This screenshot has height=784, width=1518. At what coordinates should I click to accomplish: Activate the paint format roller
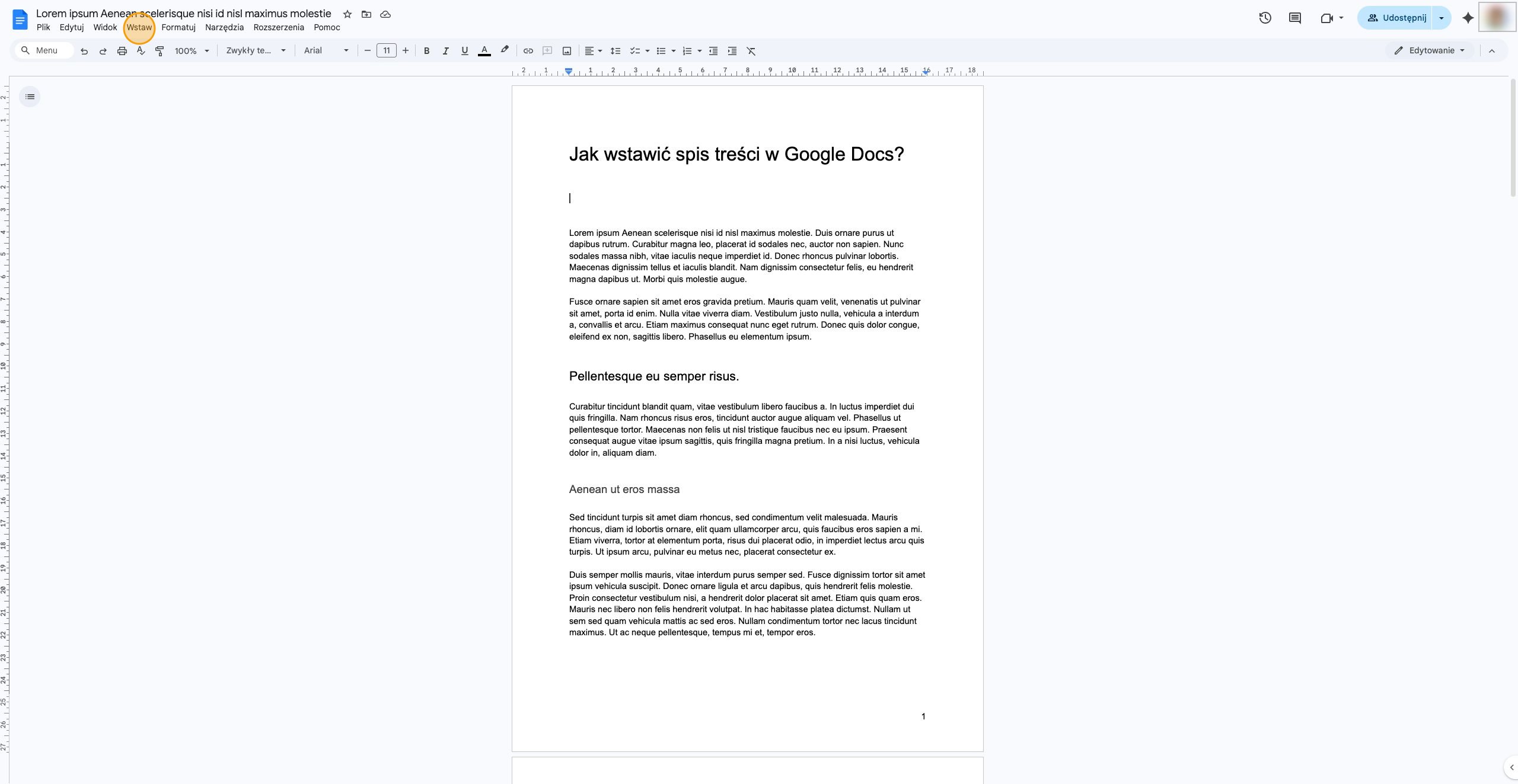pos(160,51)
